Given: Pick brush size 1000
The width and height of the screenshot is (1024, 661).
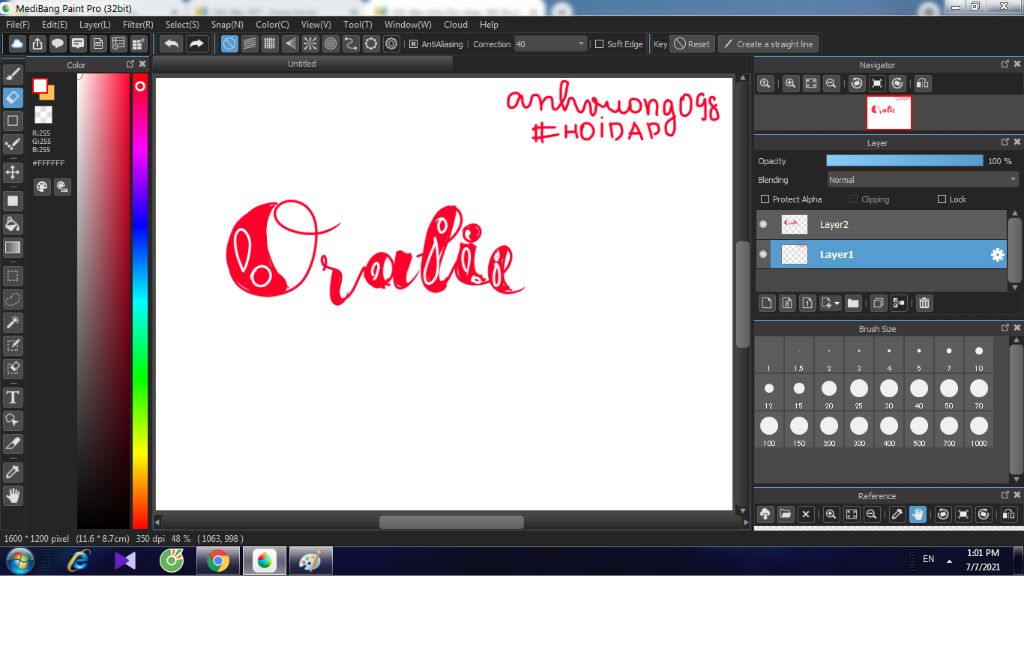Looking at the screenshot, I should [x=978, y=431].
